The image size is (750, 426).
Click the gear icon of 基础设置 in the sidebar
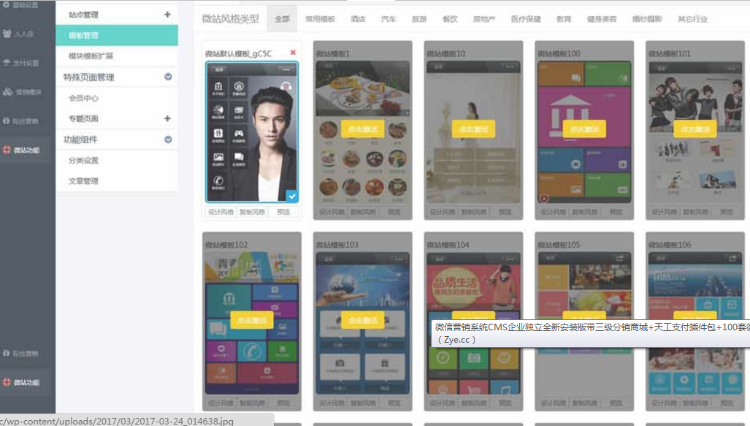6,4
